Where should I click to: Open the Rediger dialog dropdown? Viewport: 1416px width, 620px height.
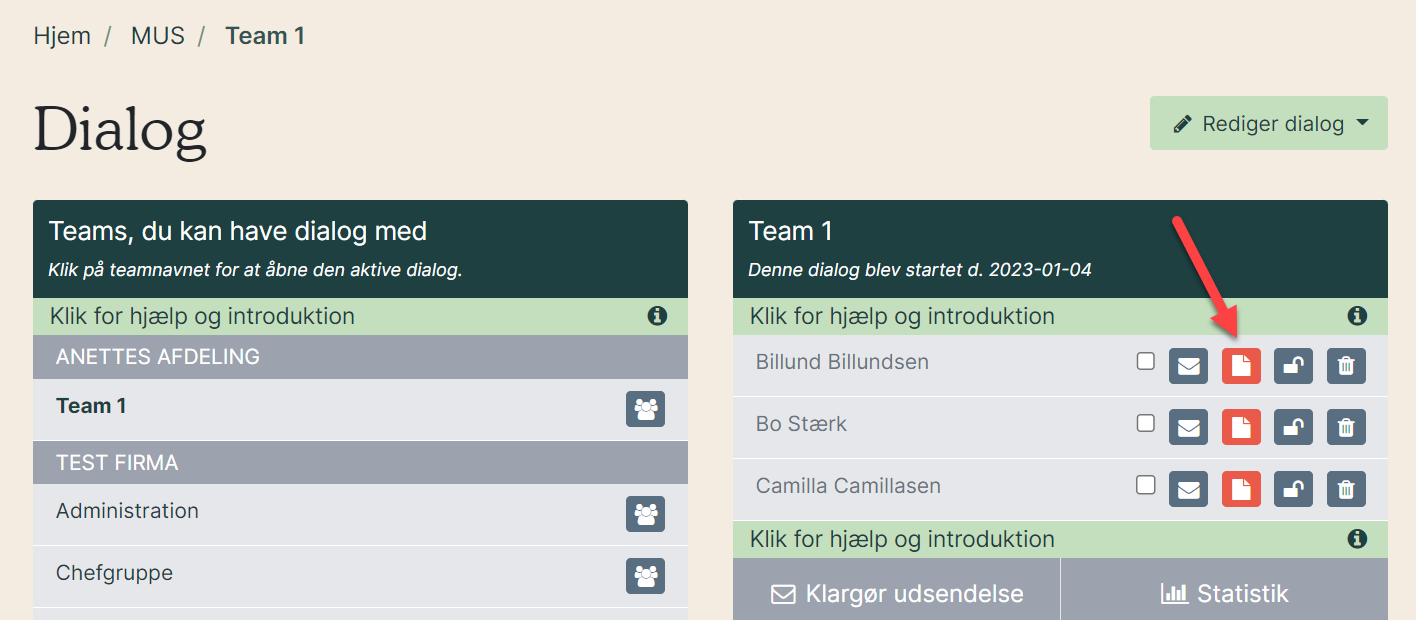[1268, 123]
